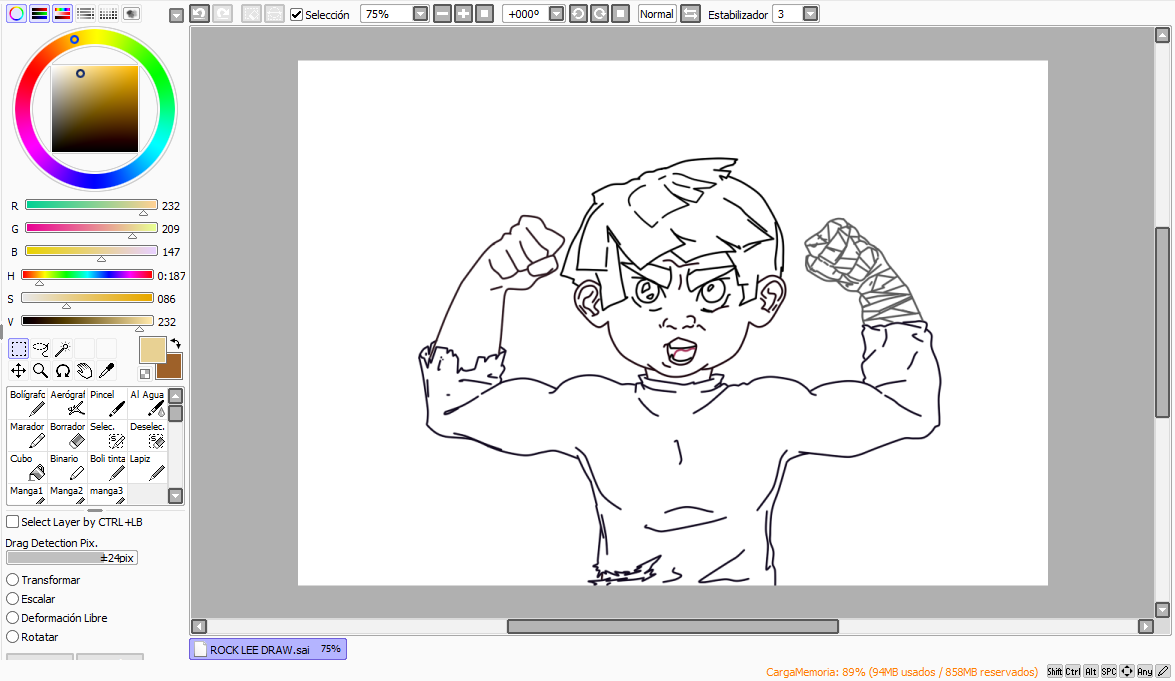Undo the last stroke

pyautogui.click(x=199, y=13)
